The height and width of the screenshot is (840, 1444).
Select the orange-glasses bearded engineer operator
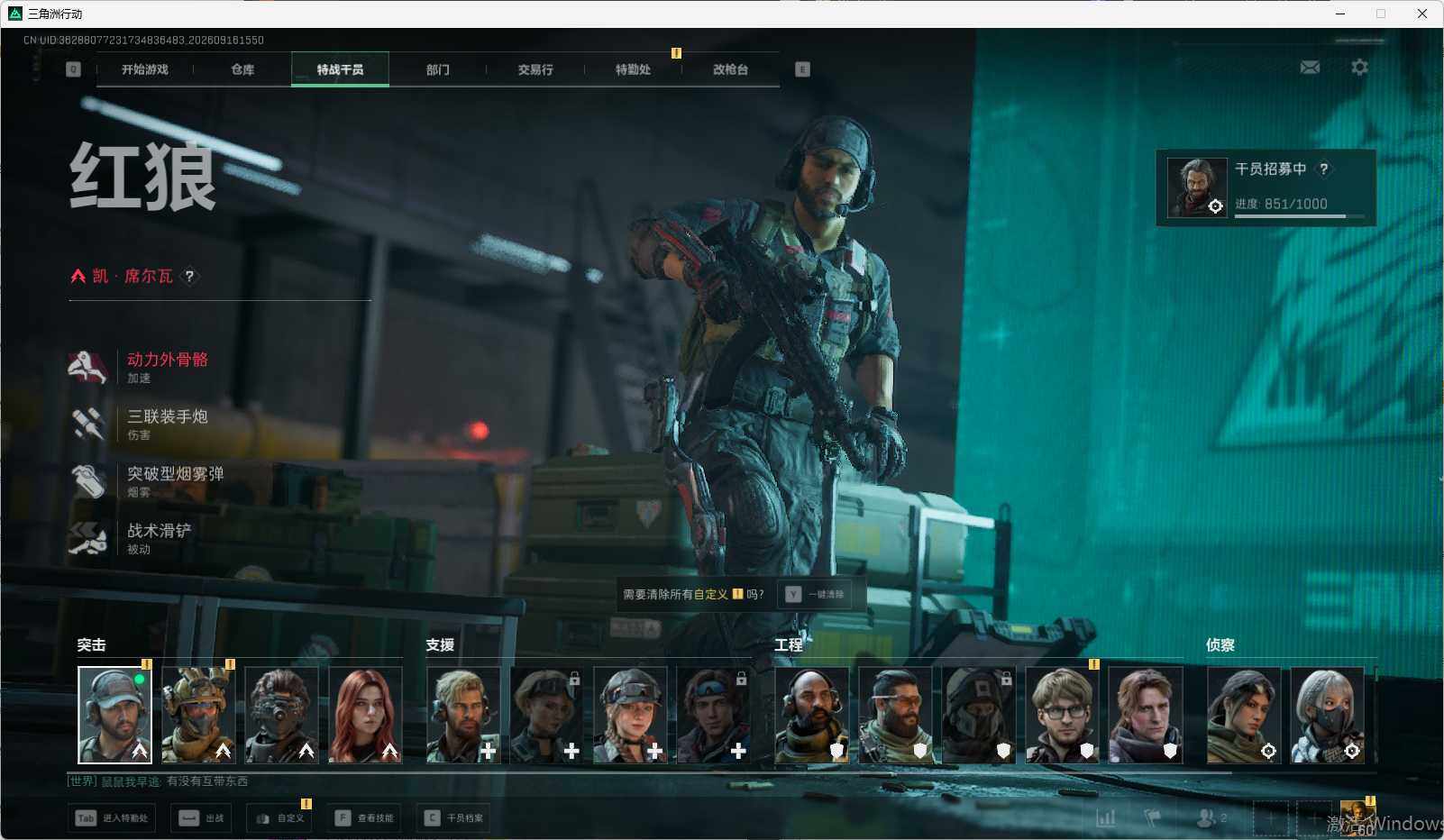pyautogui.click(x=895, y=715)
